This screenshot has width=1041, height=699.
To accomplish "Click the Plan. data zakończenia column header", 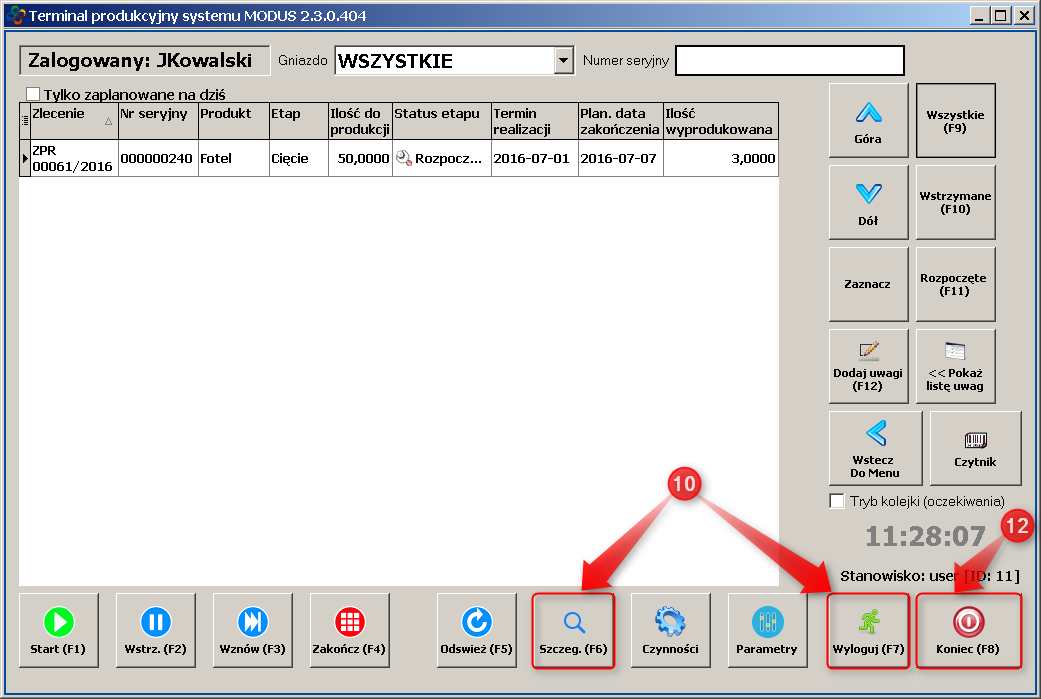I will (621, 120).
